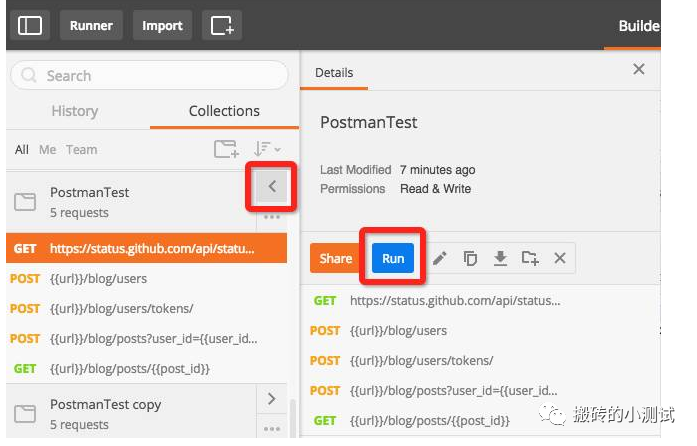The image size is (697, 446).
Task: Open details POST {{url}}/blog/users request
Action: click(480, 330)
